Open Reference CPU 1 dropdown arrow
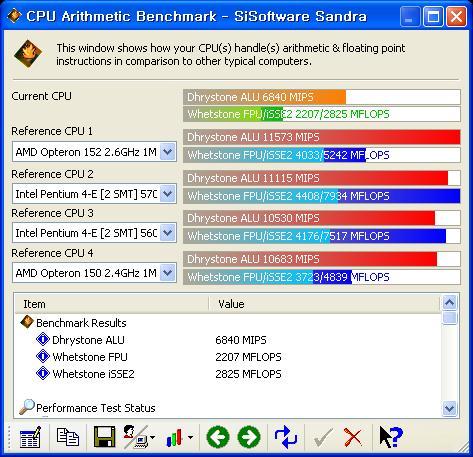 coord(168,152)
